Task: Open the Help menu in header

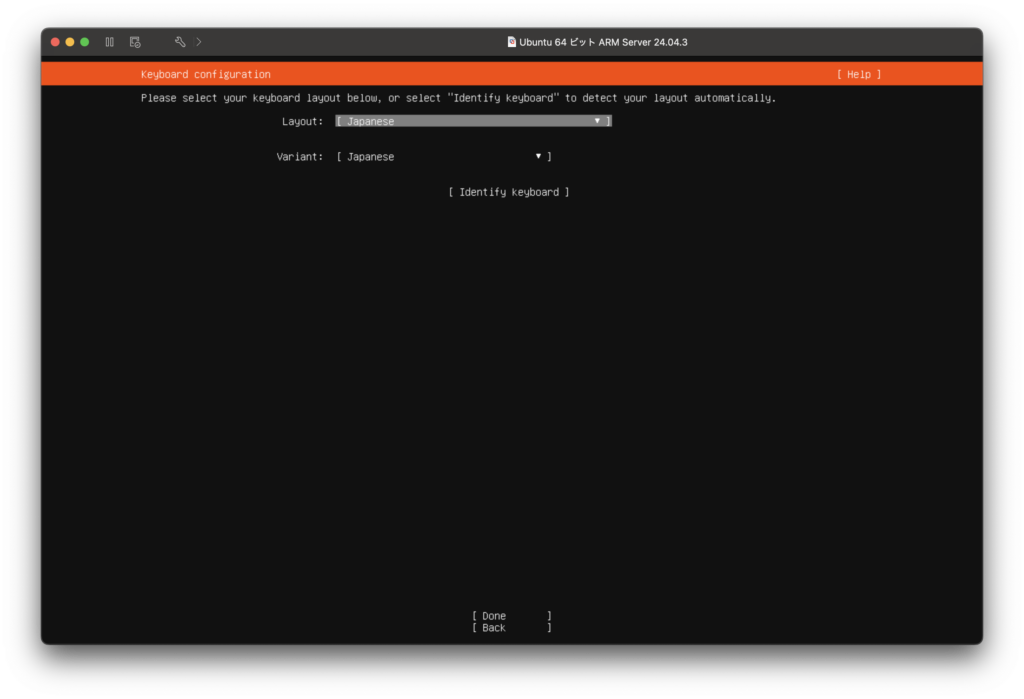Action: (859, 74)
